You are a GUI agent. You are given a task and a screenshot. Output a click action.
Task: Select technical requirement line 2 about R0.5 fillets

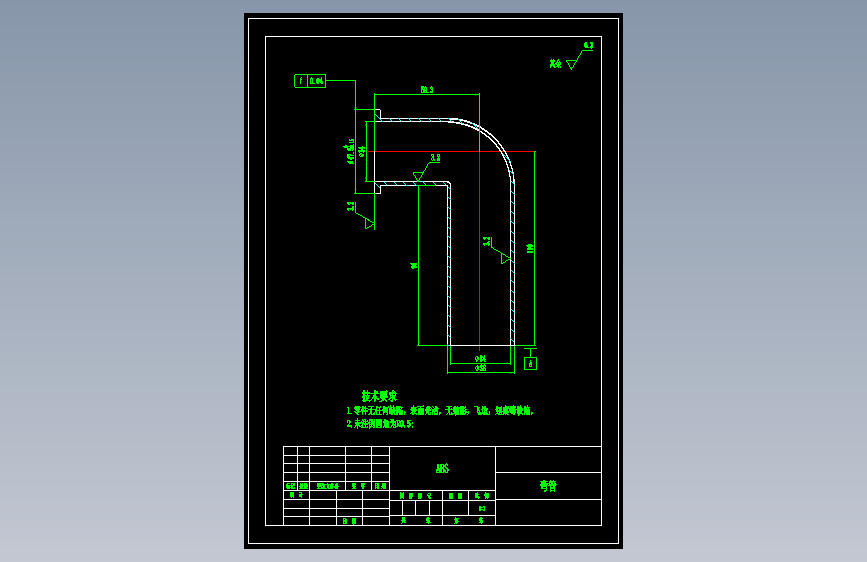pyautogui.click(x=380, y=424)
